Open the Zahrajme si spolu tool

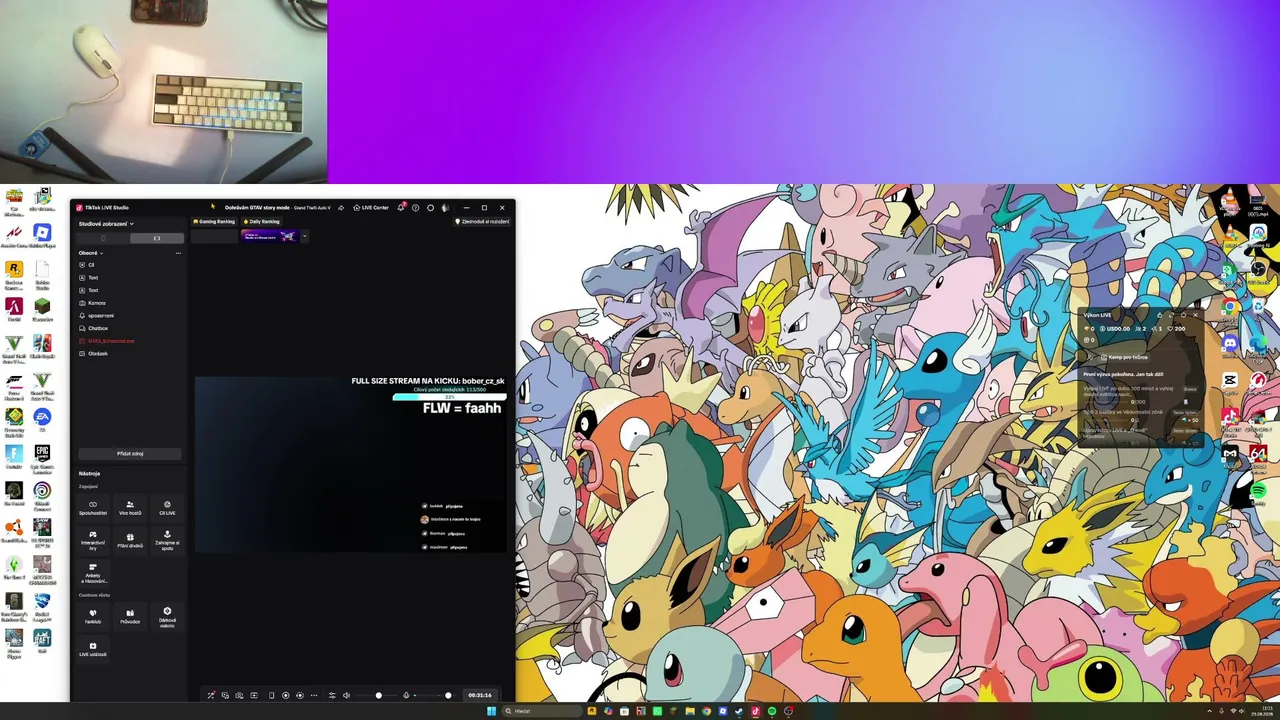pyautogui.click(x=167, y=540)
